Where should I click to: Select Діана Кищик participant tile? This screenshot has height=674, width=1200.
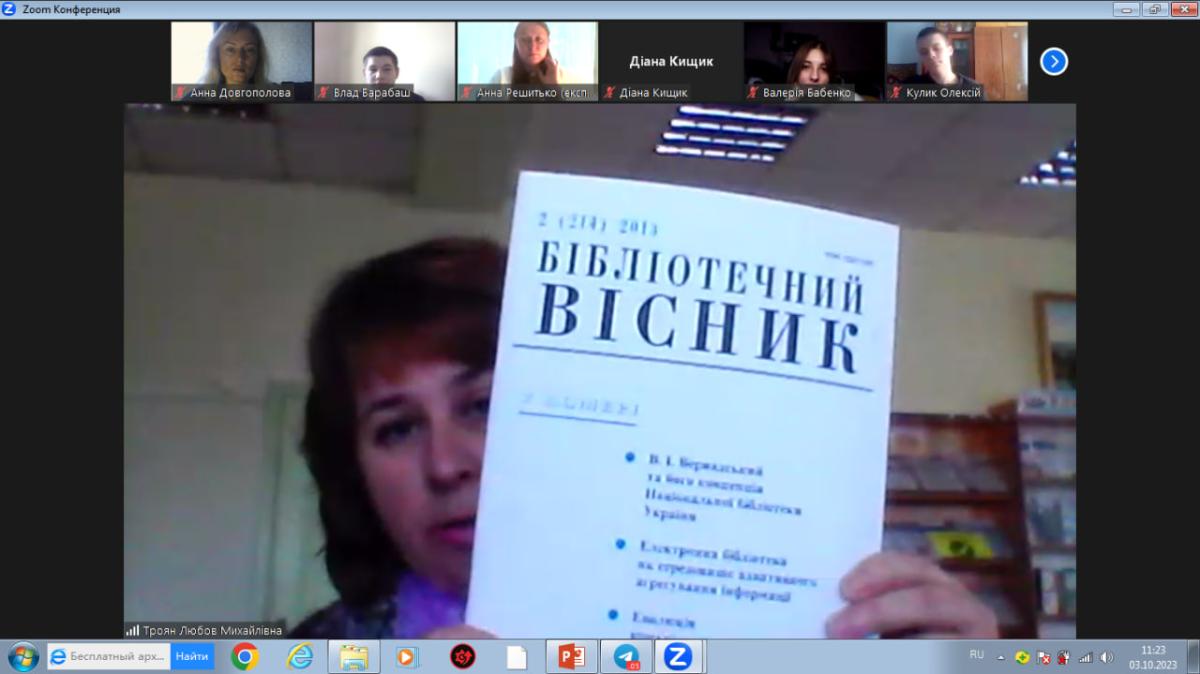(x=670, y=61)
